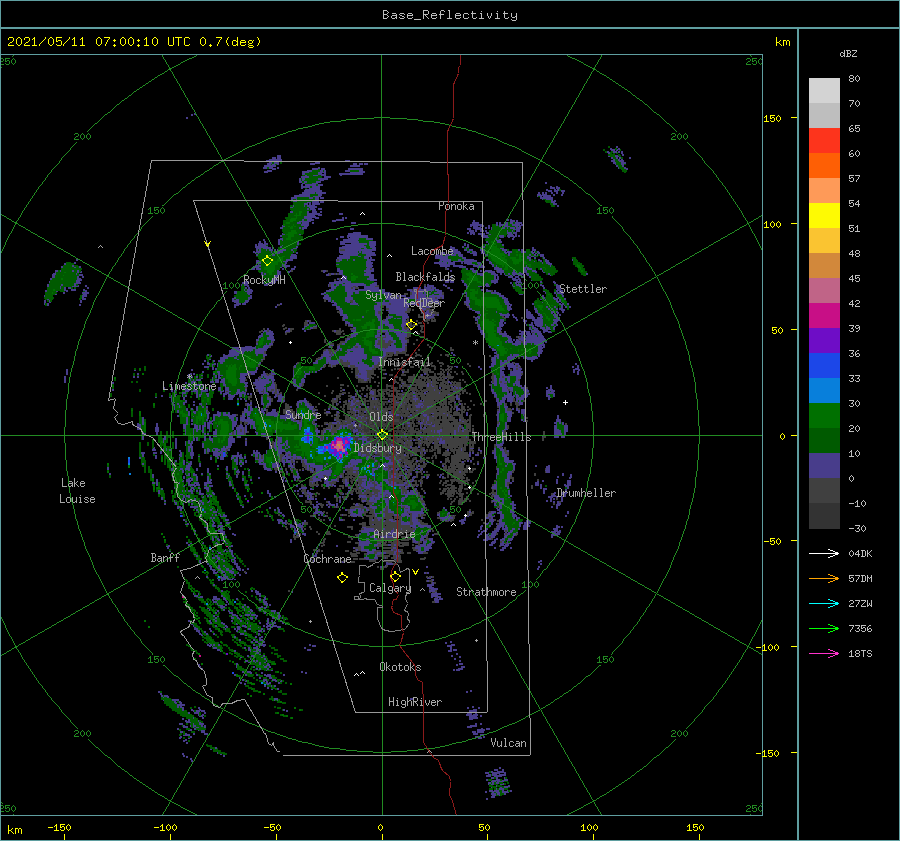Click the white plus marker near Drumheller north
The height and width of the screenshot is (841, 900).
(565, 402)
